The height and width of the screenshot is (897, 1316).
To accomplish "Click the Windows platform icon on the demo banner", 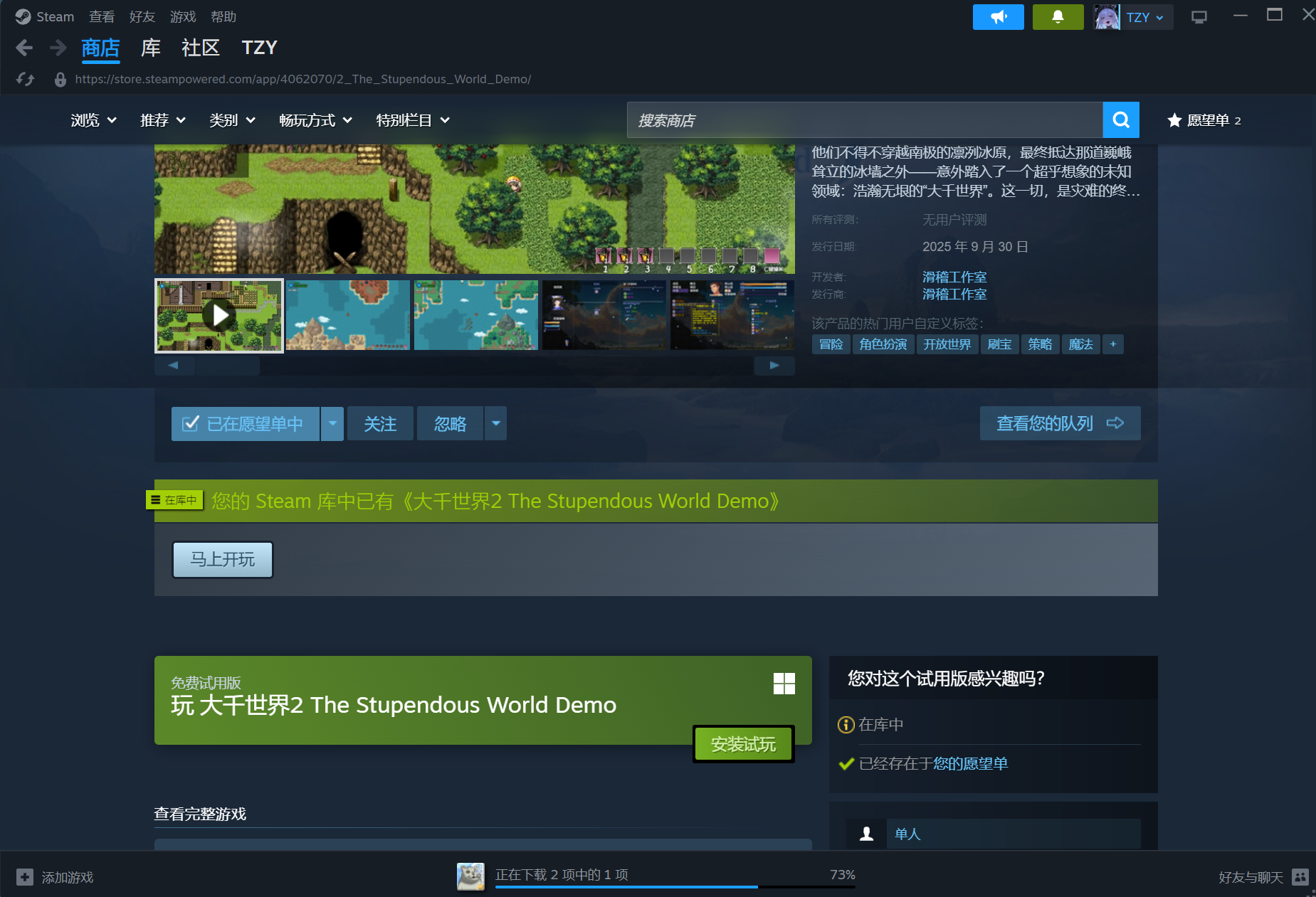I will coord(784,684).
